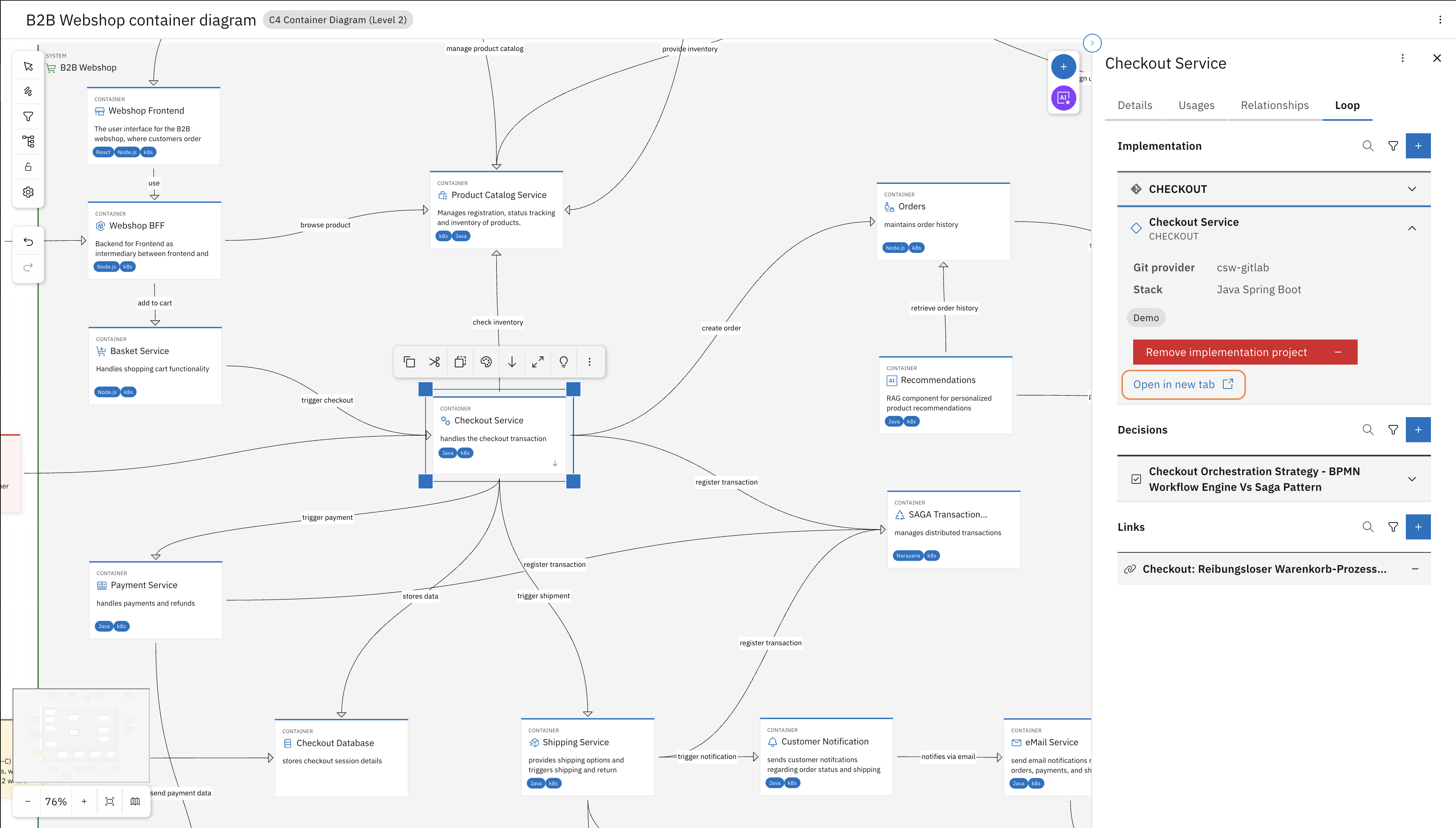This screenshot has width=1456, height=828.
Task: Toggle the lock tool in left toolbar
Action: [28, 167]
